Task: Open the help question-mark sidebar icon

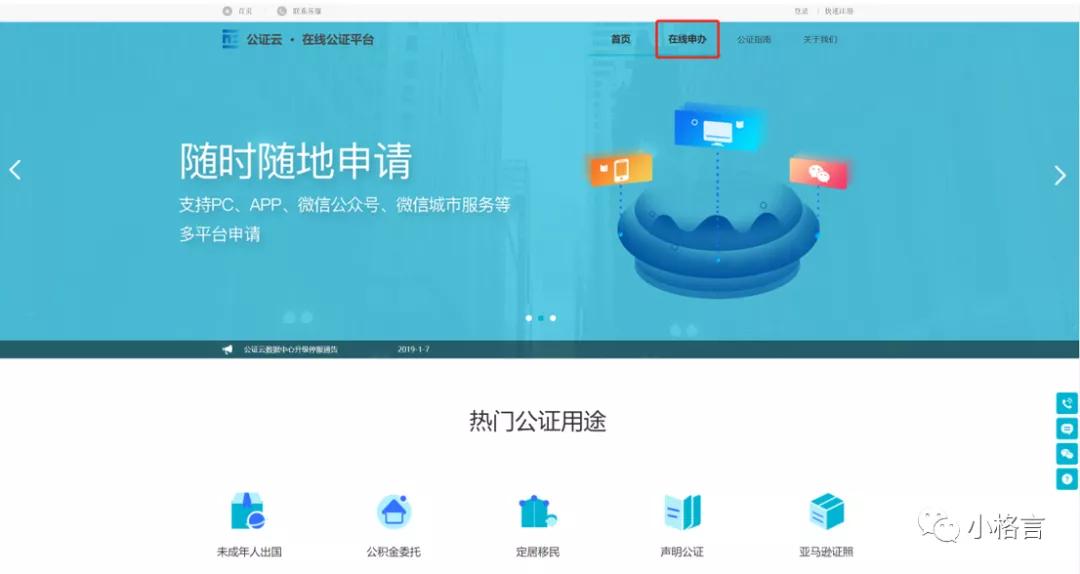Action: [1067, 479]
